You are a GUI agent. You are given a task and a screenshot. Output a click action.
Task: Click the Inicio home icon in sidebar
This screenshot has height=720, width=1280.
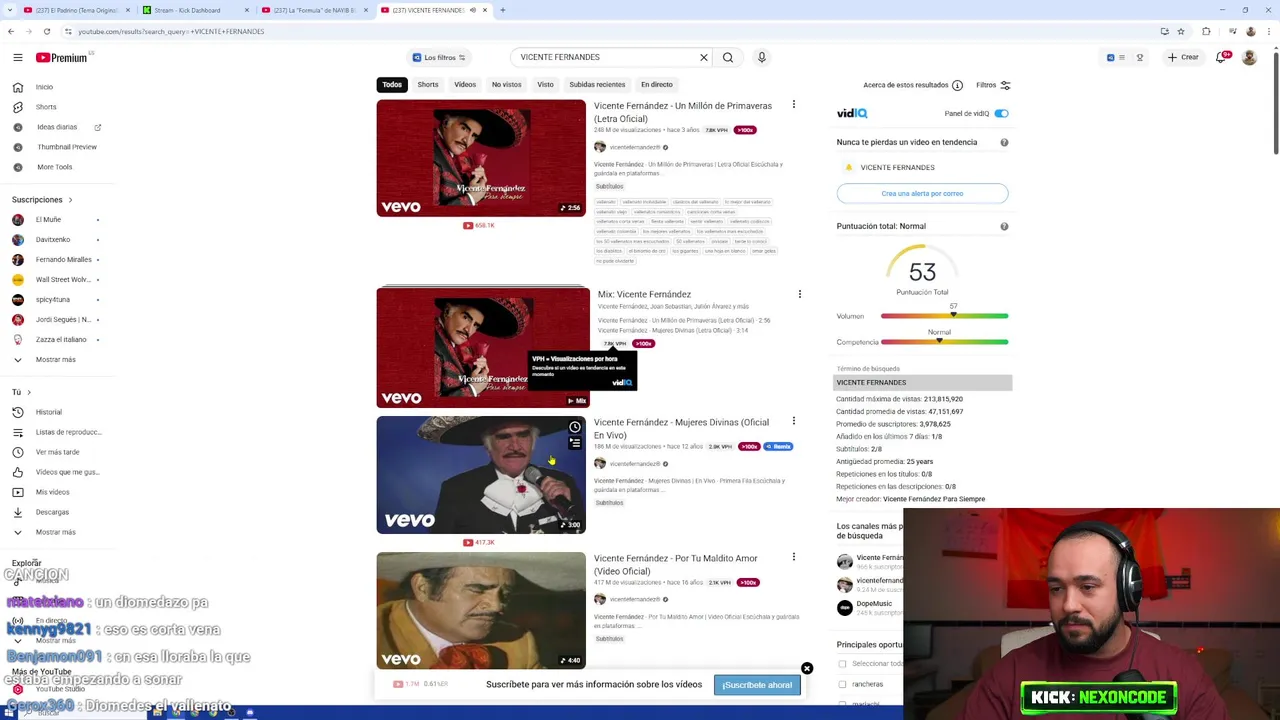[17, 87]
